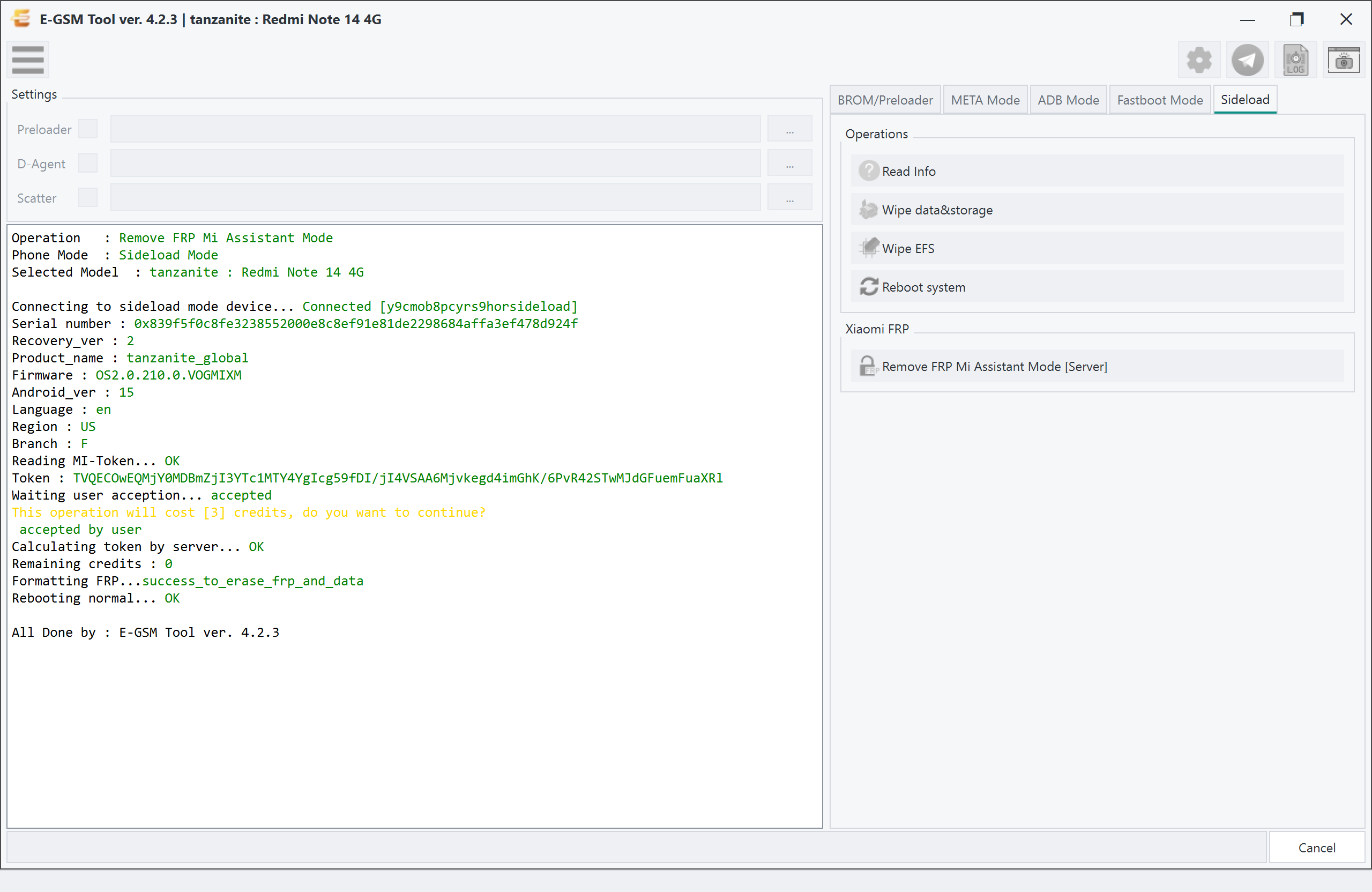
Task: Click the E-GSM Tool logo icon
Action: point(21,18)
